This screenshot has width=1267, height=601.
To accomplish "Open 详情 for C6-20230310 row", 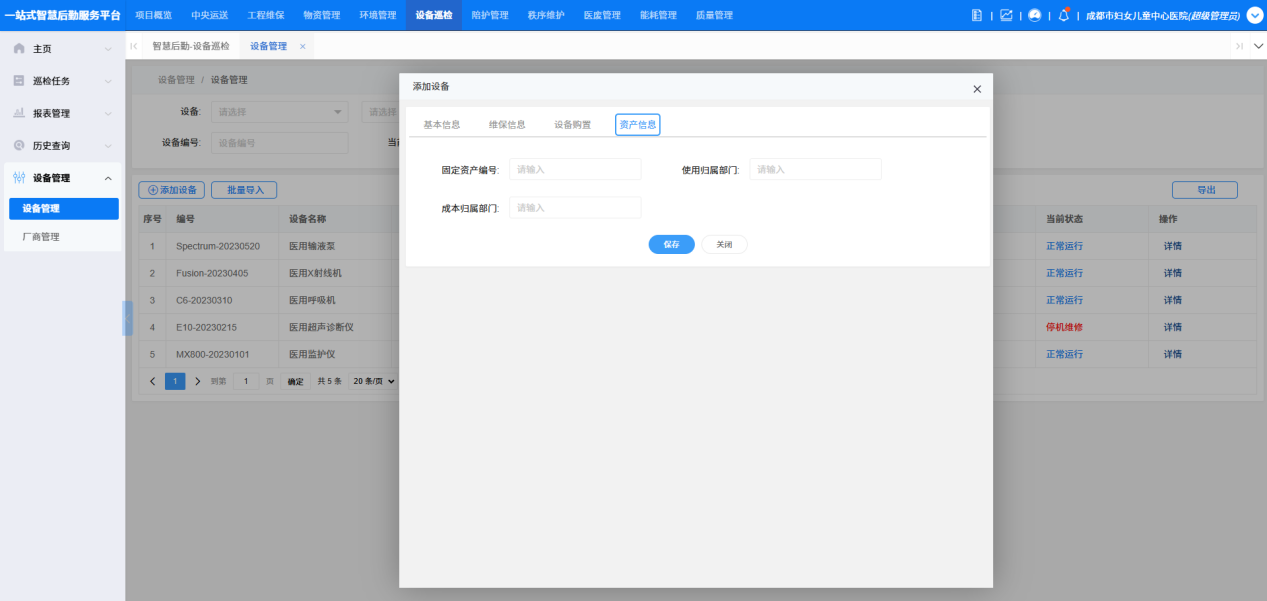I will [1173, 300].
